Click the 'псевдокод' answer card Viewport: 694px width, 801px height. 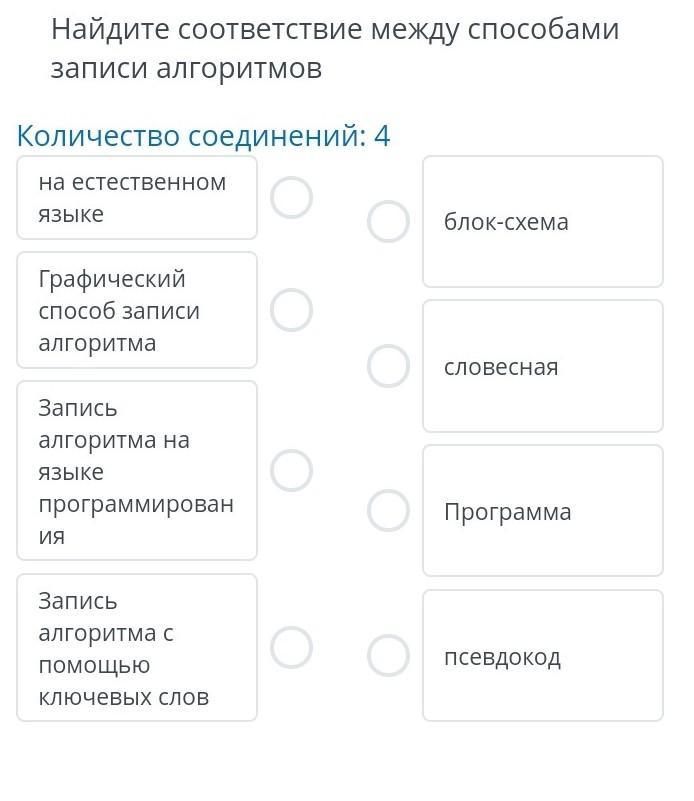click(x=543, y=655)
